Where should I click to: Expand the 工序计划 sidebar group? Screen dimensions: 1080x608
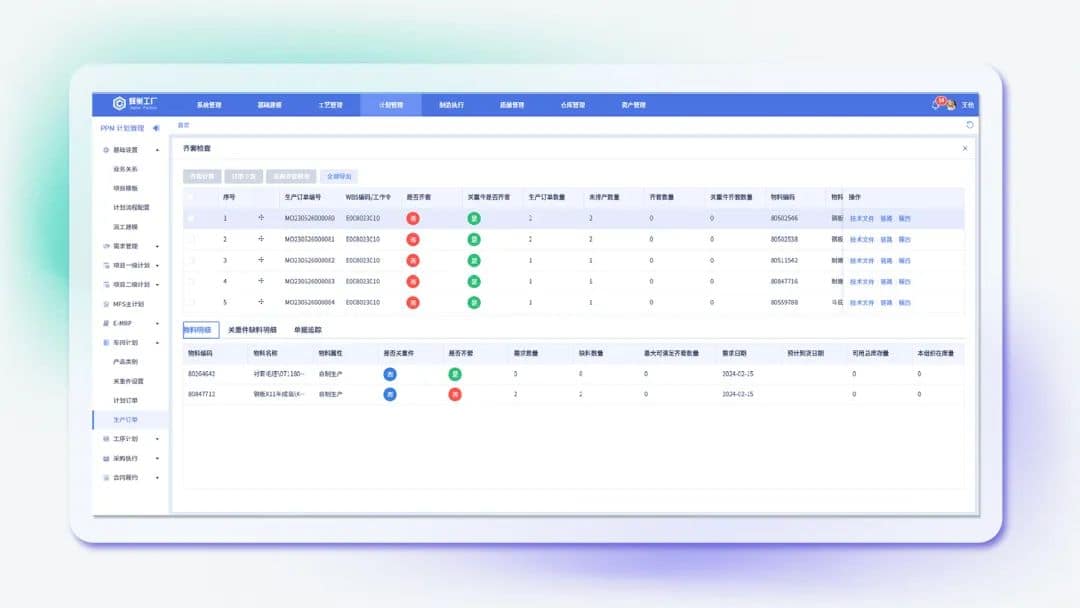[x=157, y=439]
